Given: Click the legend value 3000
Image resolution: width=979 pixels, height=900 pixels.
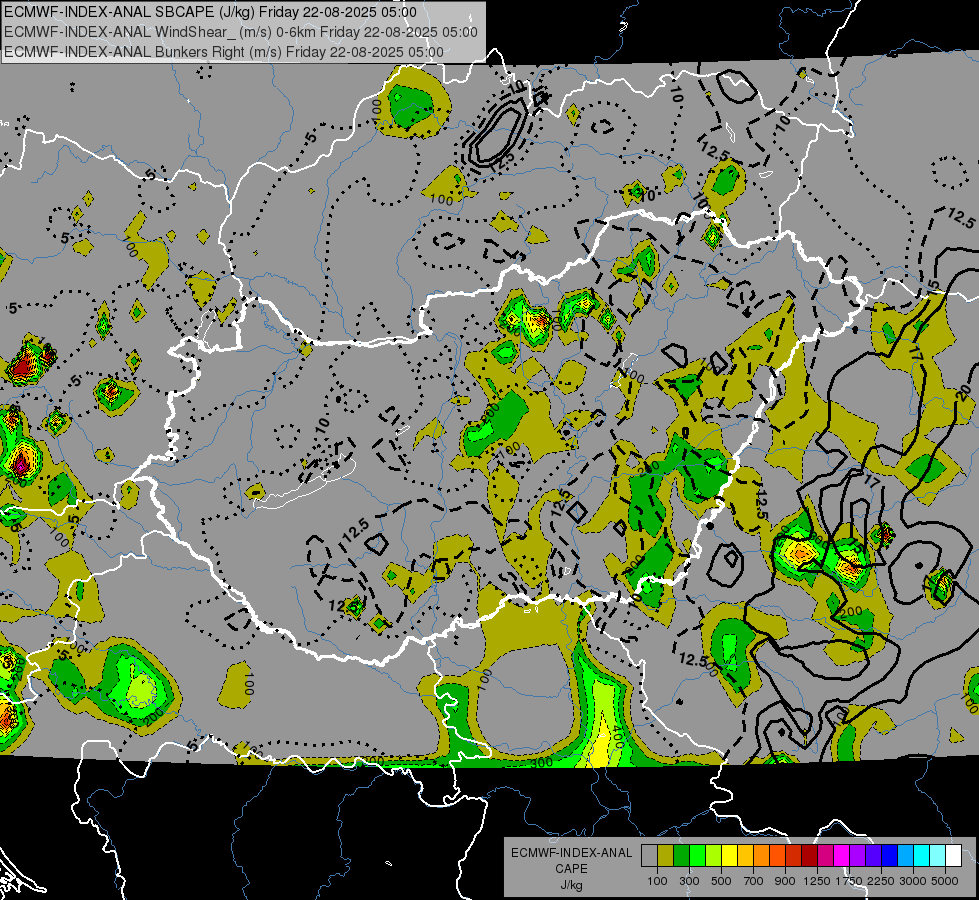Looking at the screenshot, I should (913, 881).
